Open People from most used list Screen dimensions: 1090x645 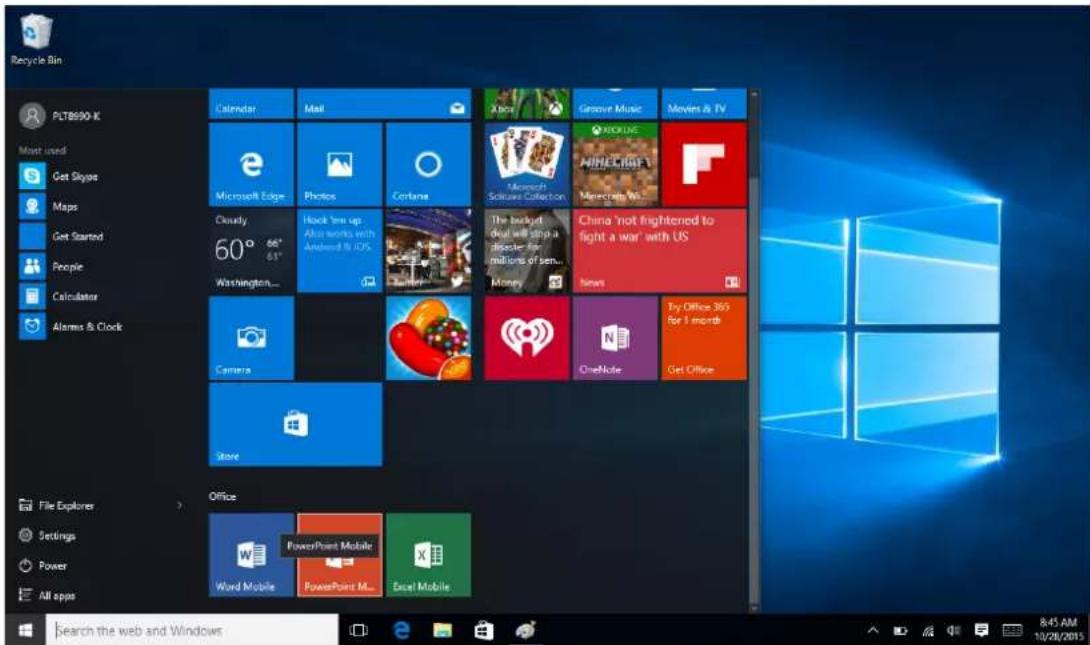tap(51, 266)
